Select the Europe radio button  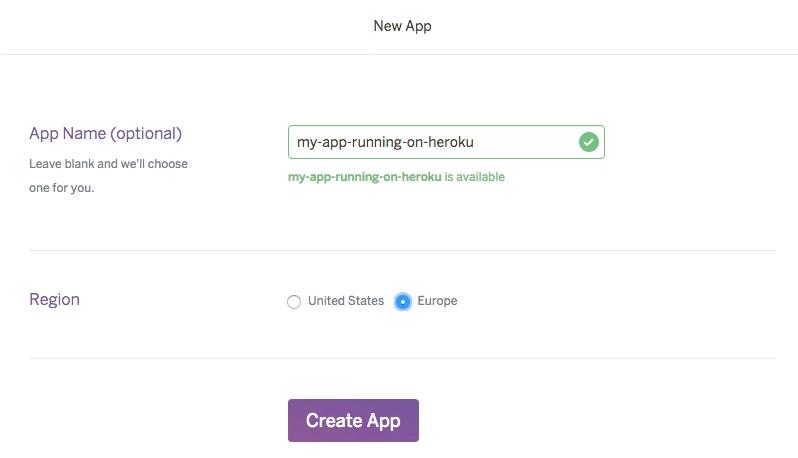coord(403,302)
